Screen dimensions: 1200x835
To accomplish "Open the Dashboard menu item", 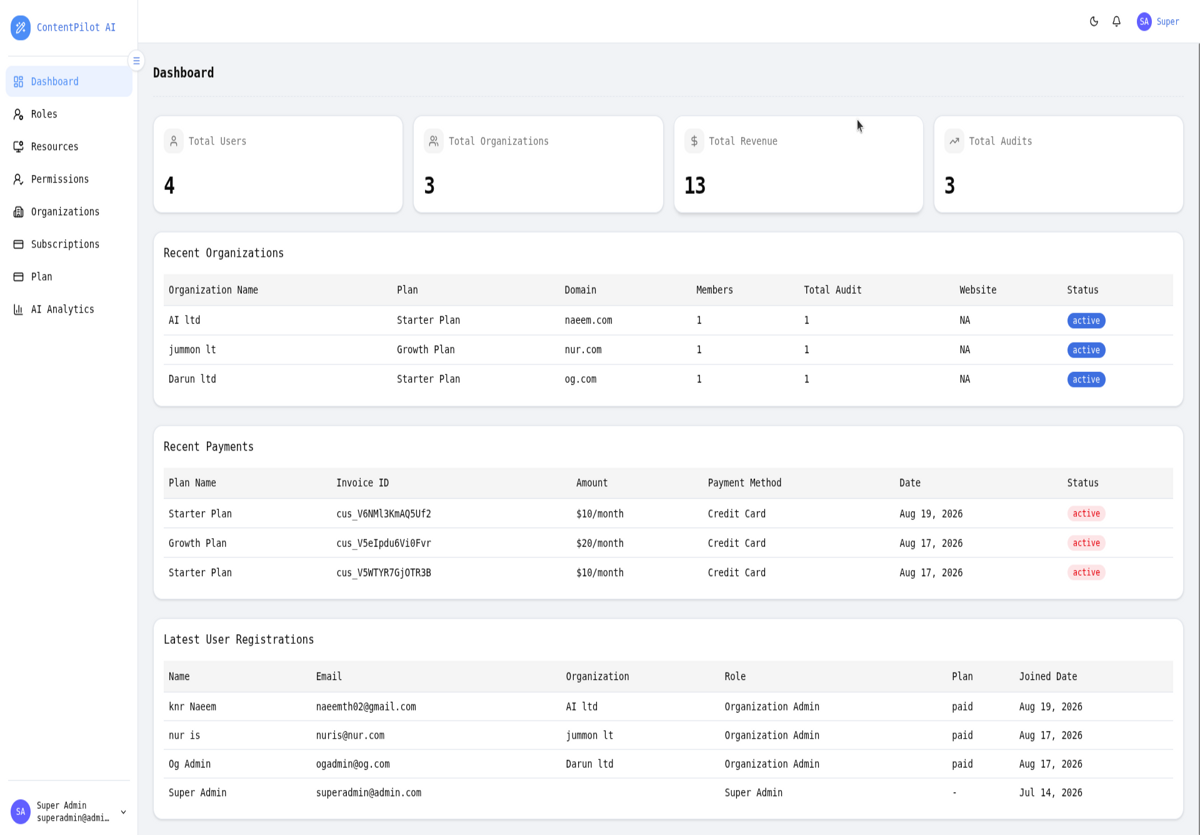I will pos(69,82).
